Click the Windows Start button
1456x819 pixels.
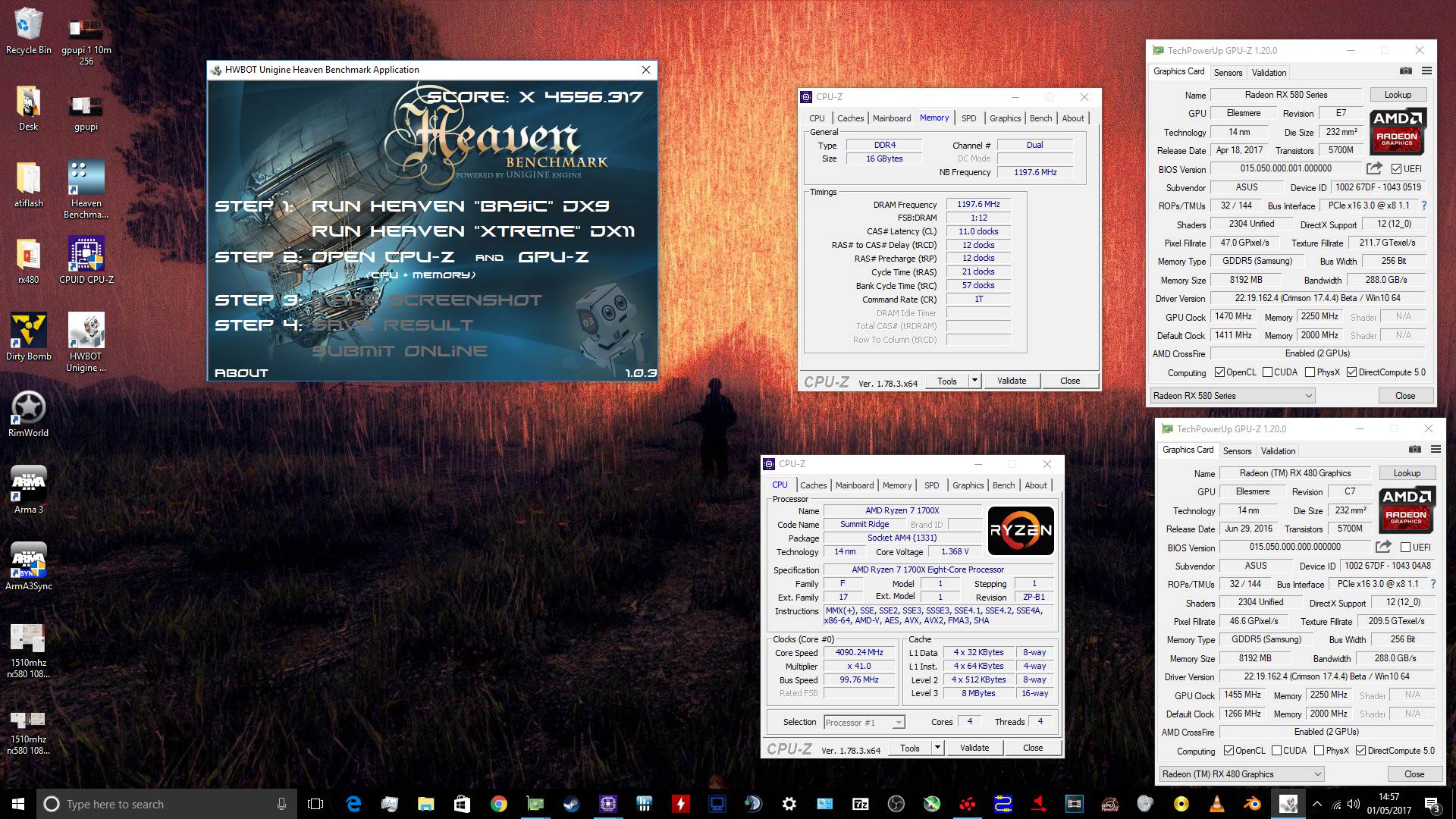[17, 804]
